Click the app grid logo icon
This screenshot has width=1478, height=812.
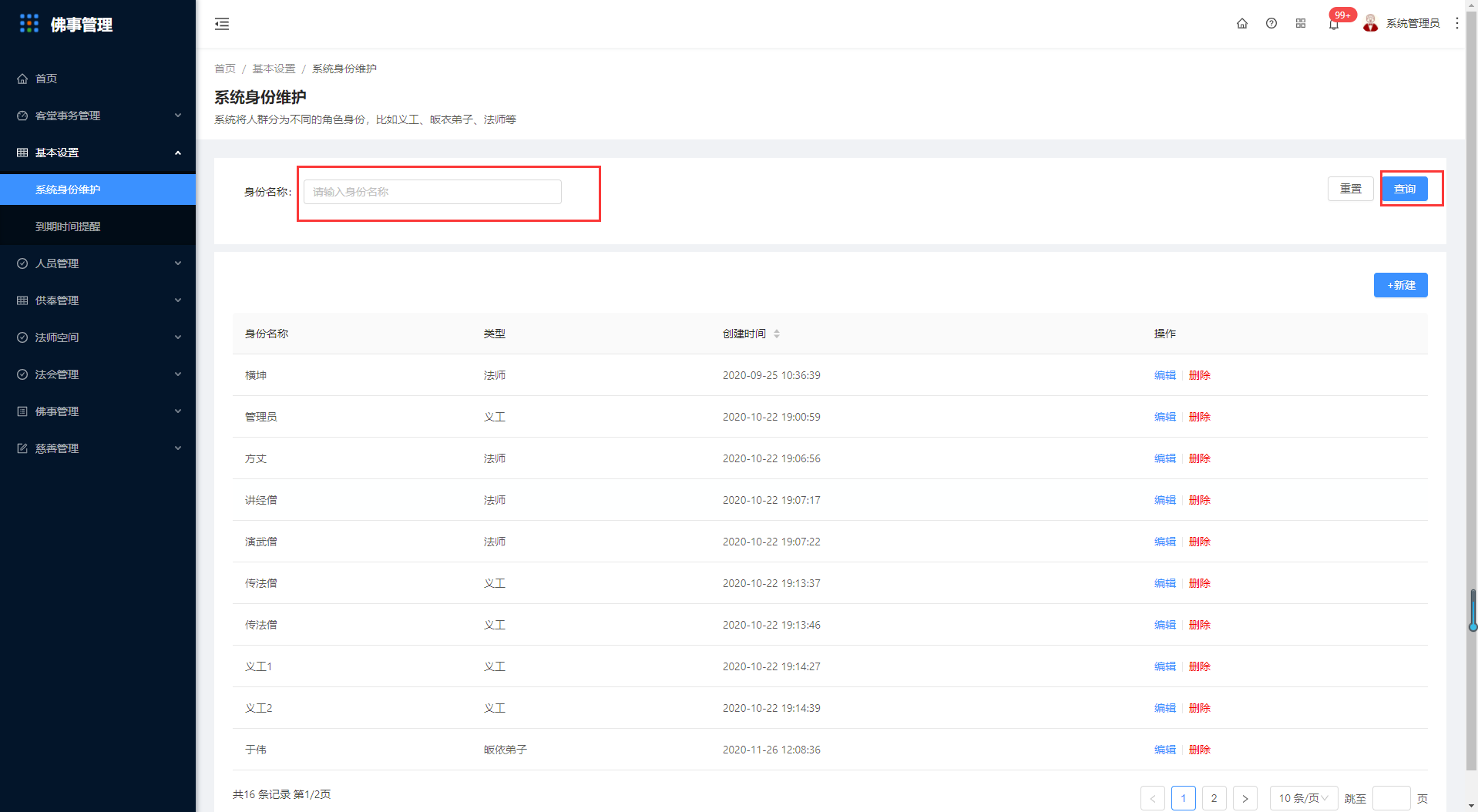pos(29,24)
